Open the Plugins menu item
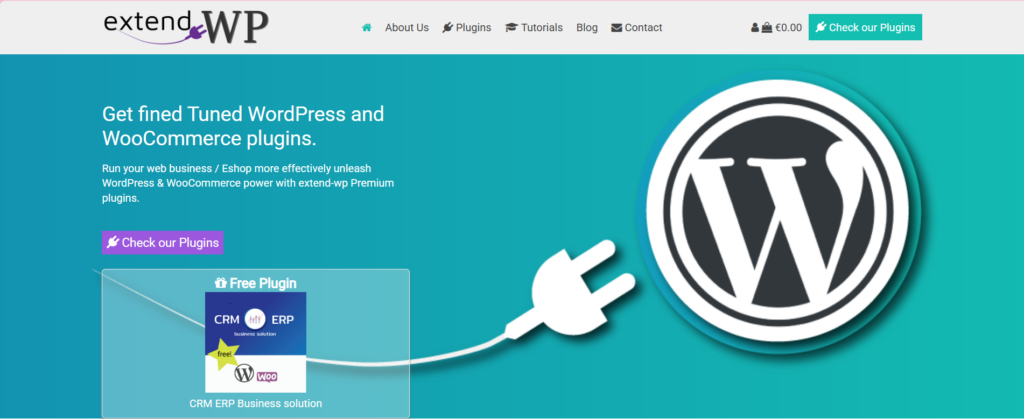Screen dimensions: 1024x419 (467, 27)
